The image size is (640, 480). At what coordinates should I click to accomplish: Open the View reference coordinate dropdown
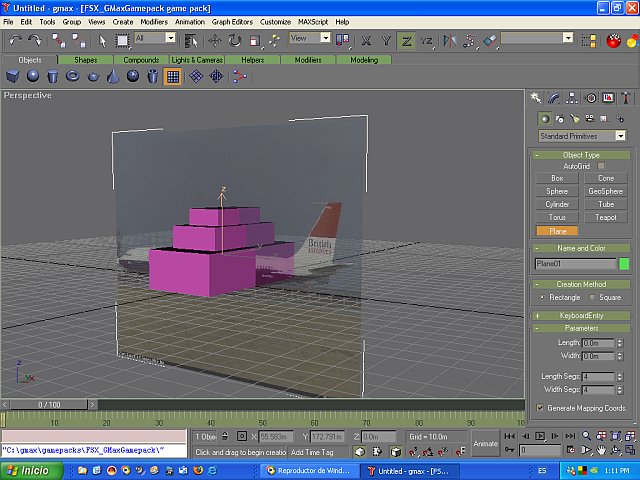tap(312, 38)
